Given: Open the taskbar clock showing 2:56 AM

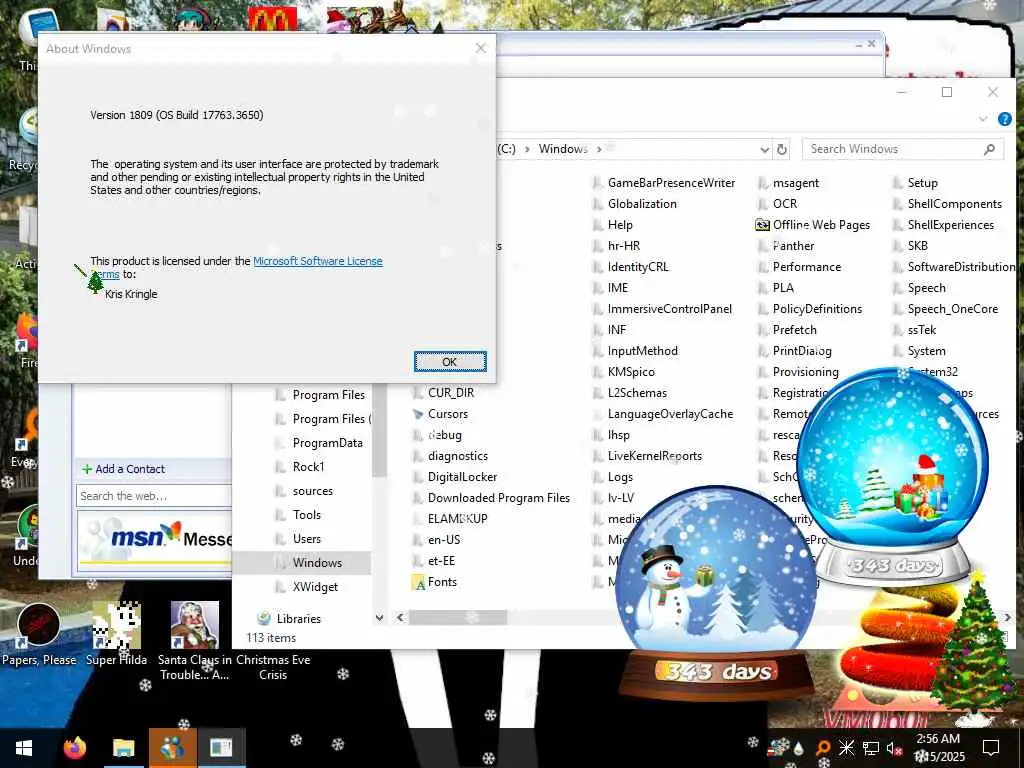Looking at the screenshot, I should (939, 748).
